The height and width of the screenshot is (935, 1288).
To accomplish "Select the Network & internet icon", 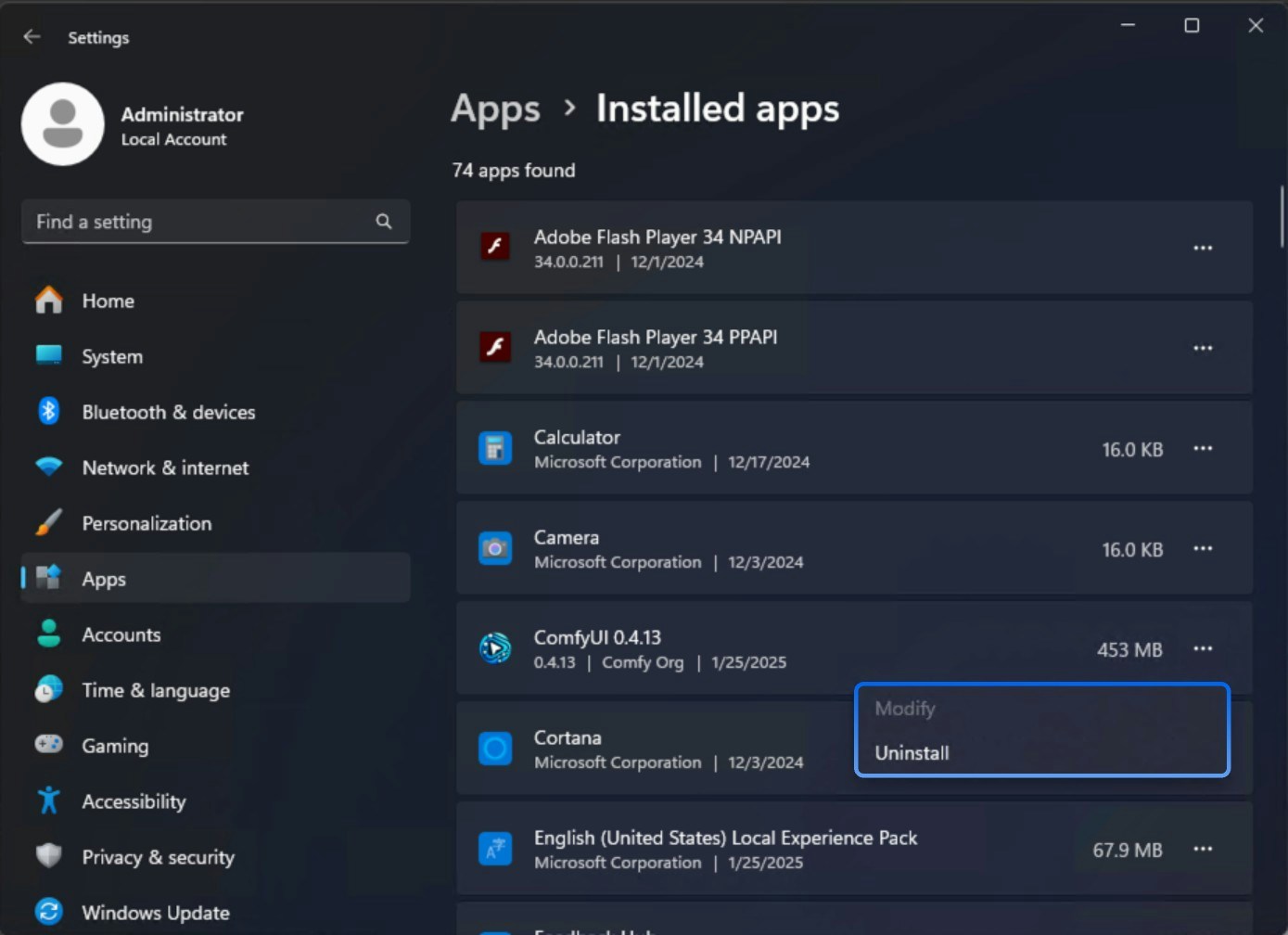I will 47,467.
